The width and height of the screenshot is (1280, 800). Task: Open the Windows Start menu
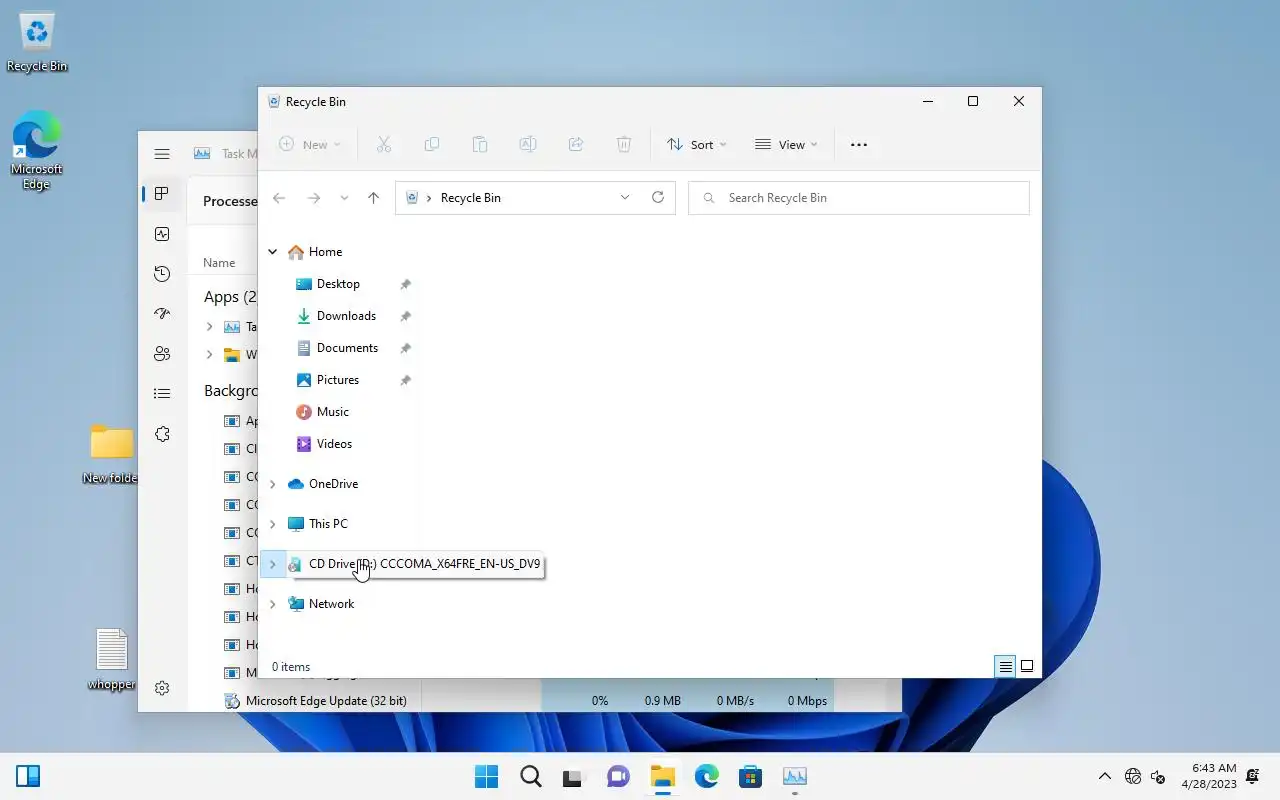click(x=487, y=776)
